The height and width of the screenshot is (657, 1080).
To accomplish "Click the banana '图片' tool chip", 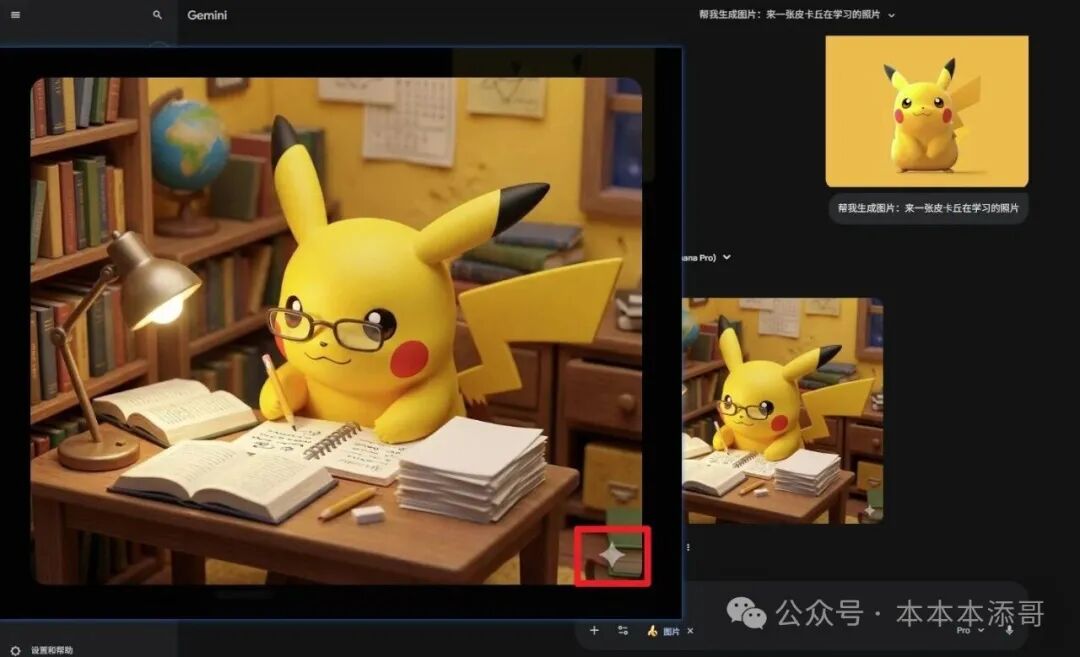I will pos(663,631).
